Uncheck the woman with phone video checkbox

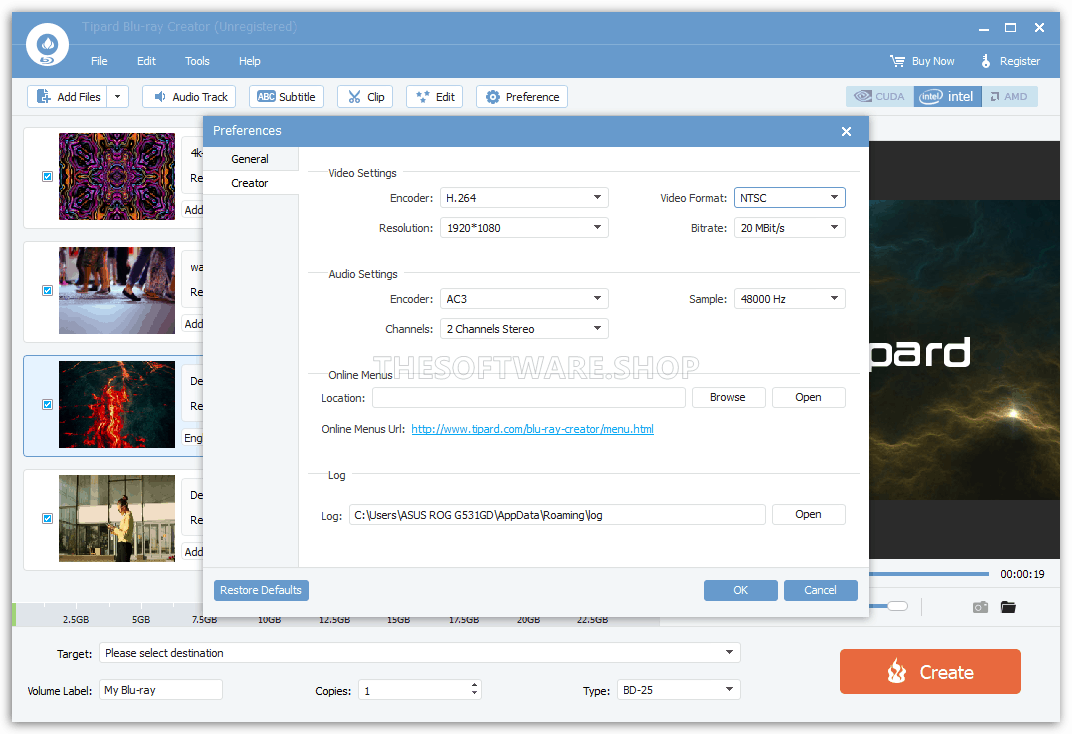point(47,518)
